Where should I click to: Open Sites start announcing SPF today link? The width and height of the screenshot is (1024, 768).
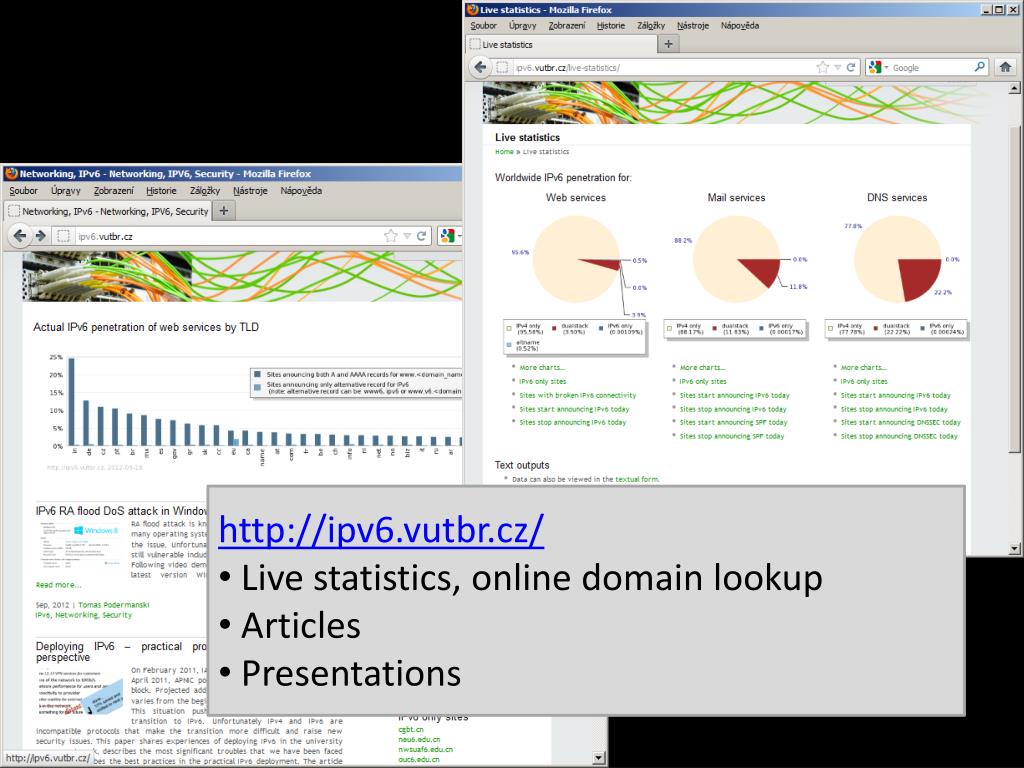tap(733, 423)
